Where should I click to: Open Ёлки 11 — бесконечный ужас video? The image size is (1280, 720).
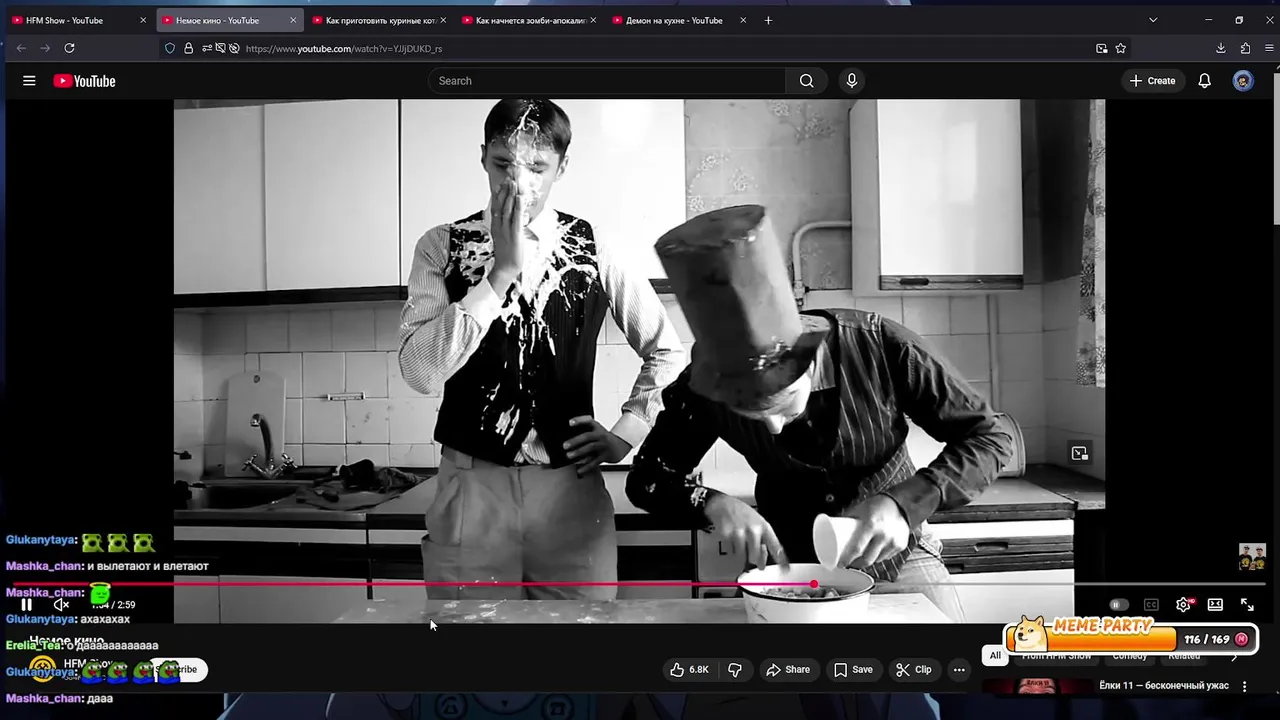point(1165,685)
